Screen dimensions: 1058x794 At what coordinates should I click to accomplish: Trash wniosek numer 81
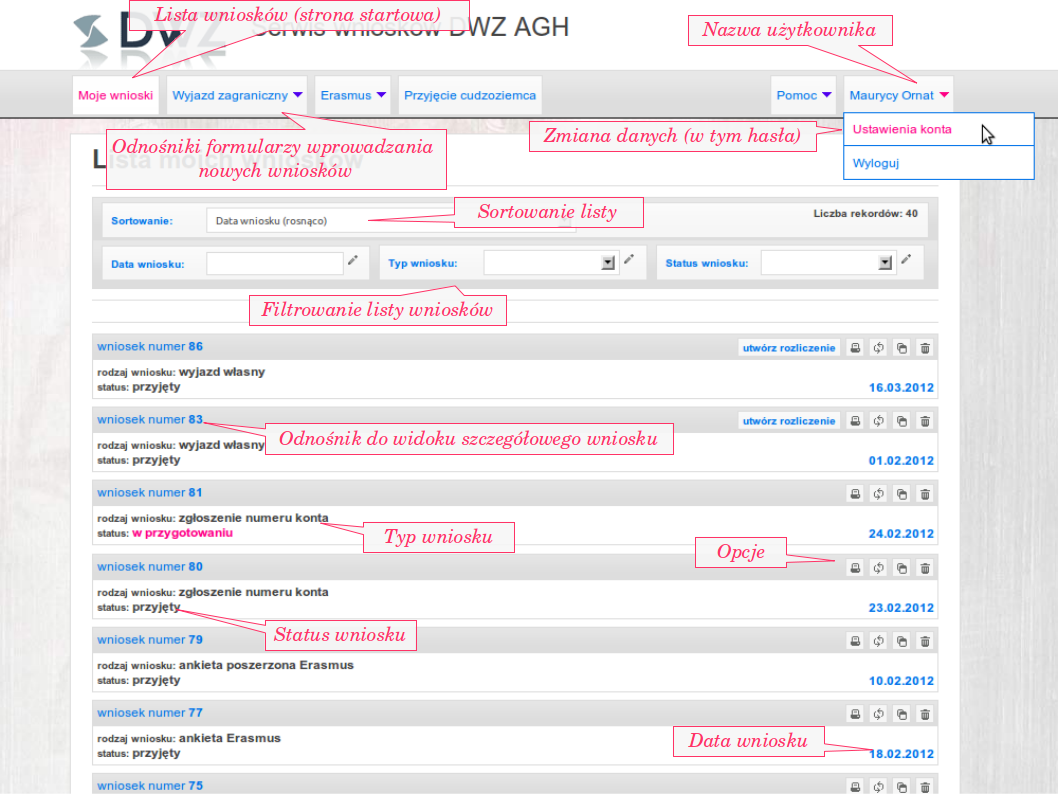pyautogui.click(x=925, y=494)
